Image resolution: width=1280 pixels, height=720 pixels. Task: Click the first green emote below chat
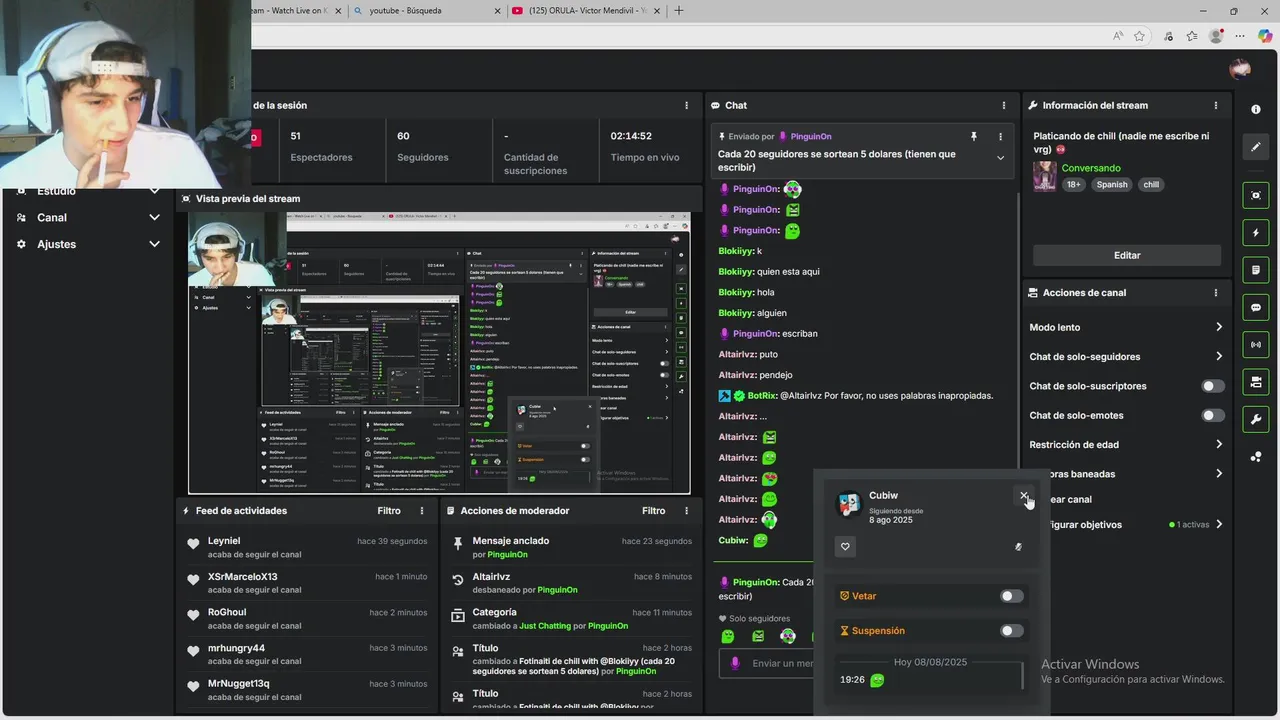point(728,636)
